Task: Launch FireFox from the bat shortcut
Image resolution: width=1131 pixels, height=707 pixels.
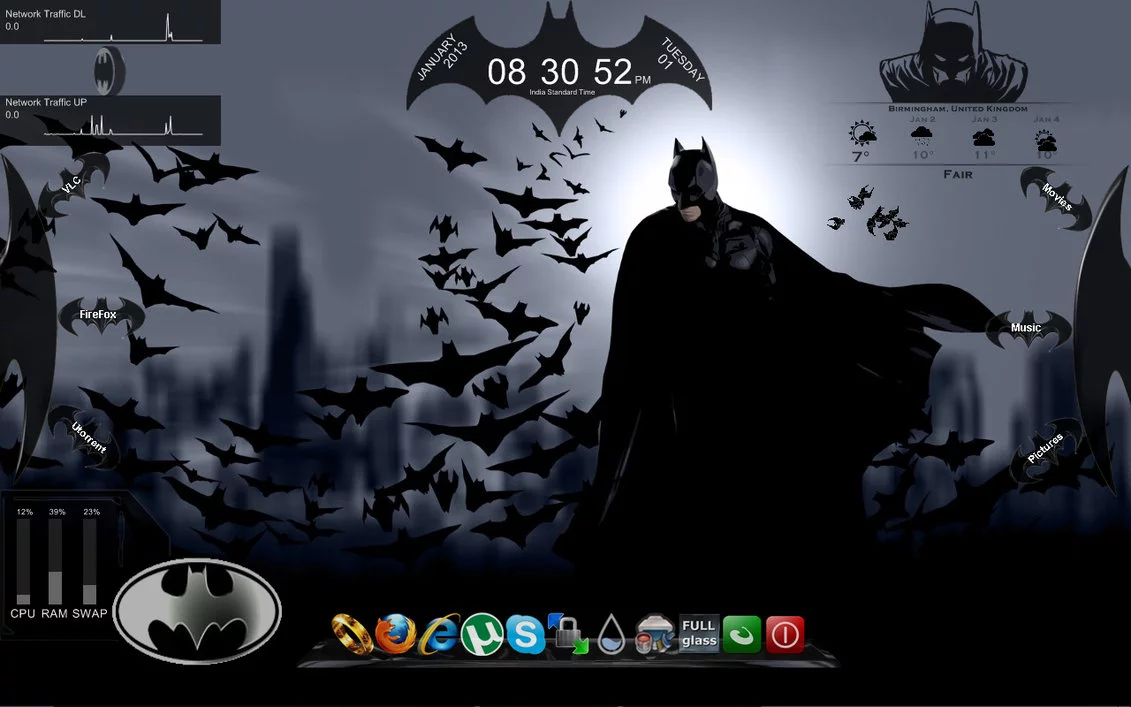Action: coord(98,314)
